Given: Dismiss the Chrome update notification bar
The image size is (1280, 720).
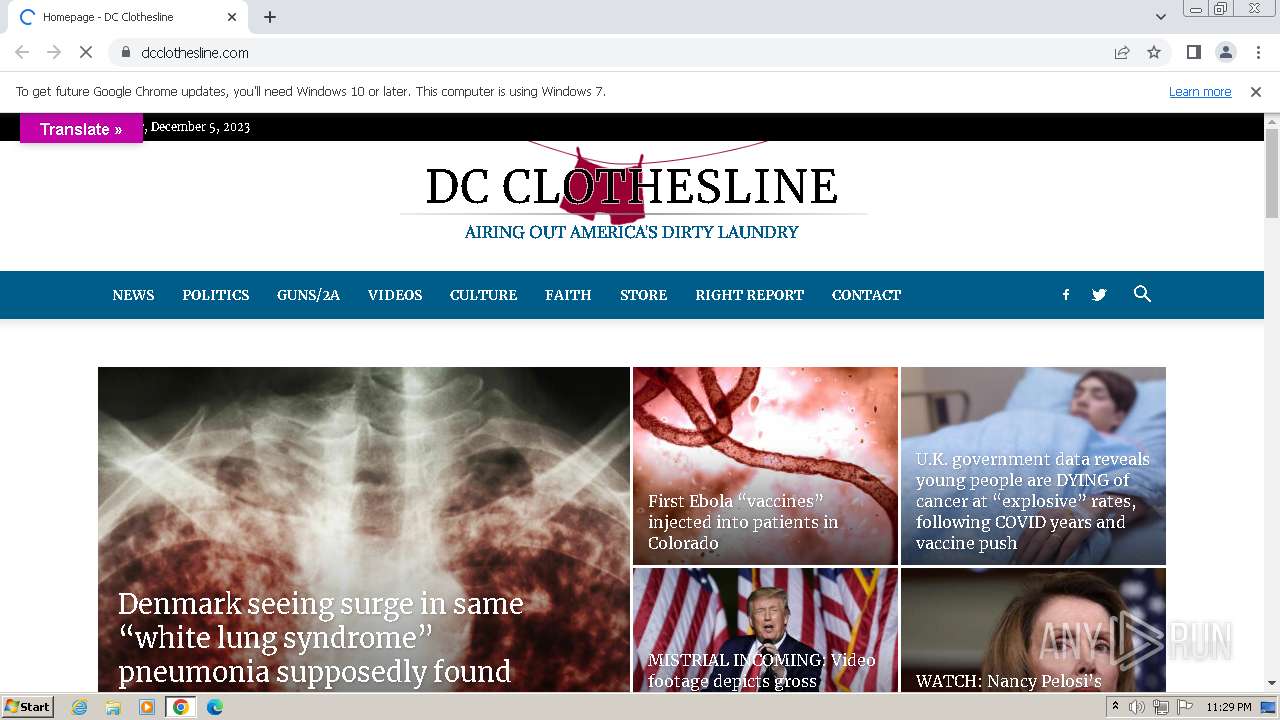Looking at the screenshot, I should pos(1256,91).
